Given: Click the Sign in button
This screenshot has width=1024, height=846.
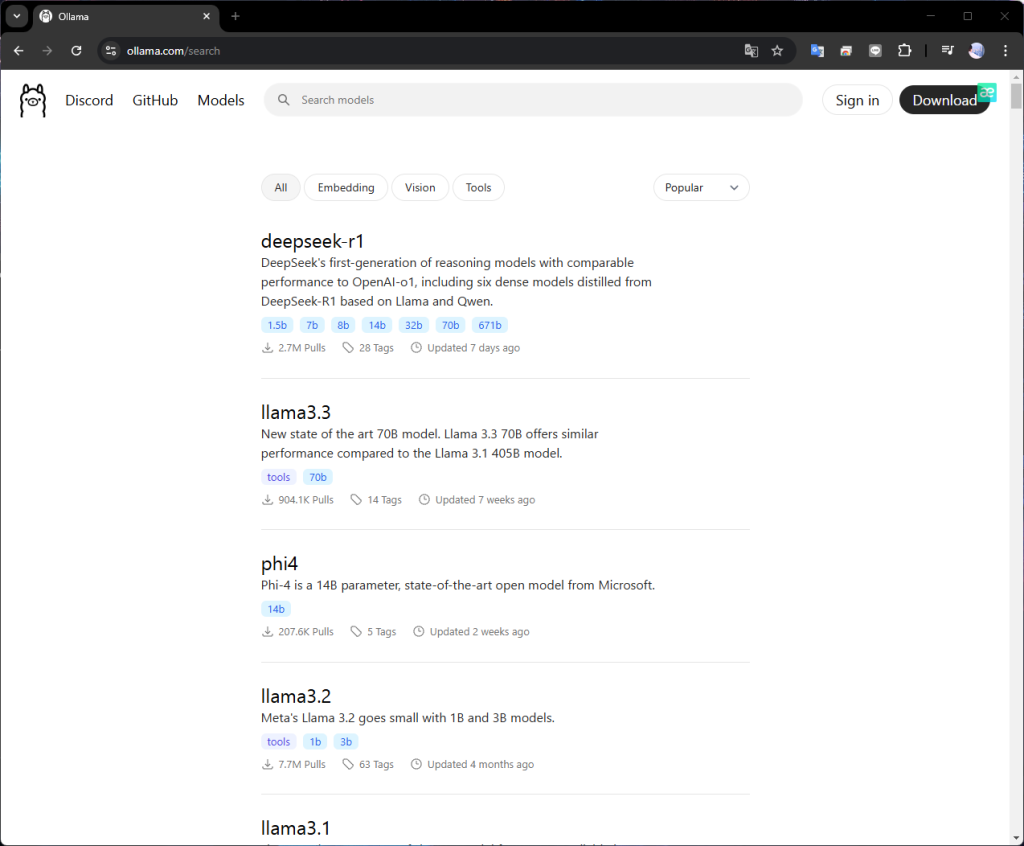Looking at the screenshot, I should click(857, 100).
